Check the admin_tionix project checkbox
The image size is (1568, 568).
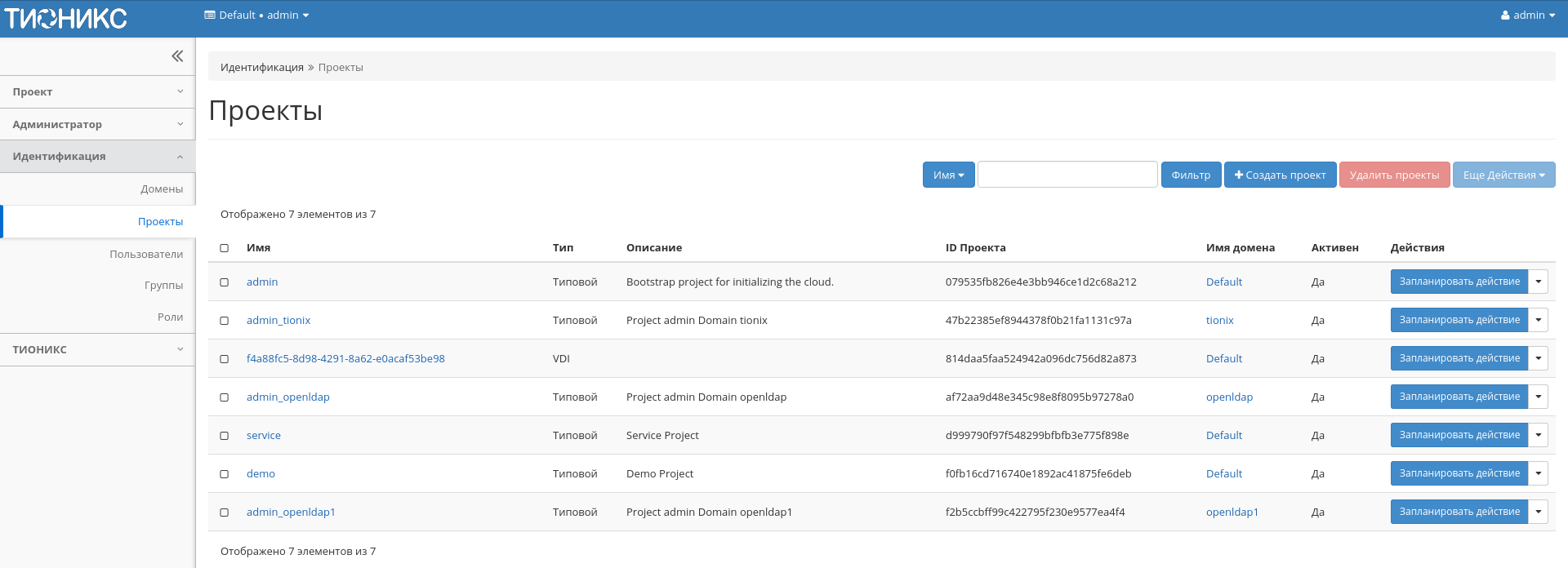225,321
